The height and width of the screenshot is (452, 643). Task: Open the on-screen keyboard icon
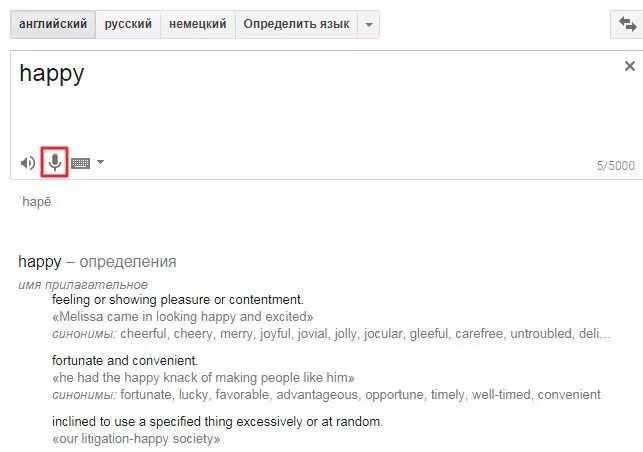(80, 163)
